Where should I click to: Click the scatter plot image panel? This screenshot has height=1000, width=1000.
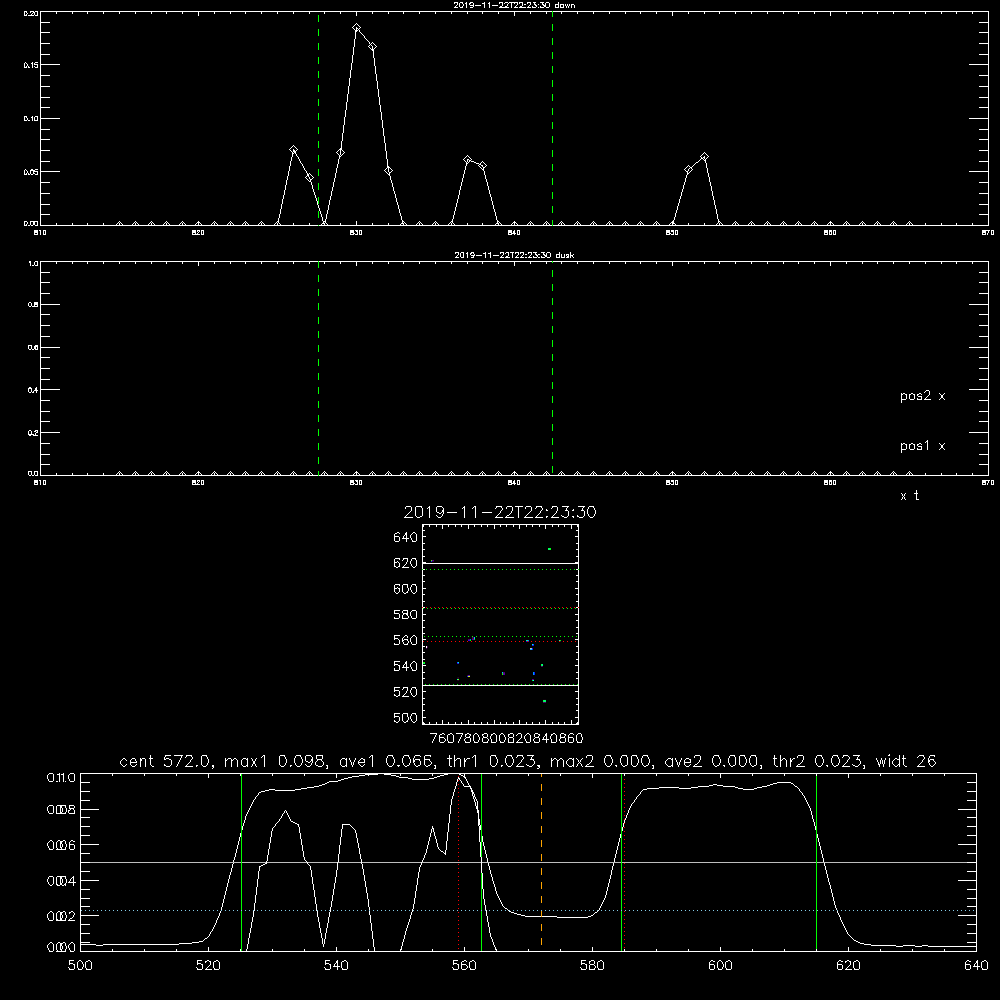click(x=500, y=624)
